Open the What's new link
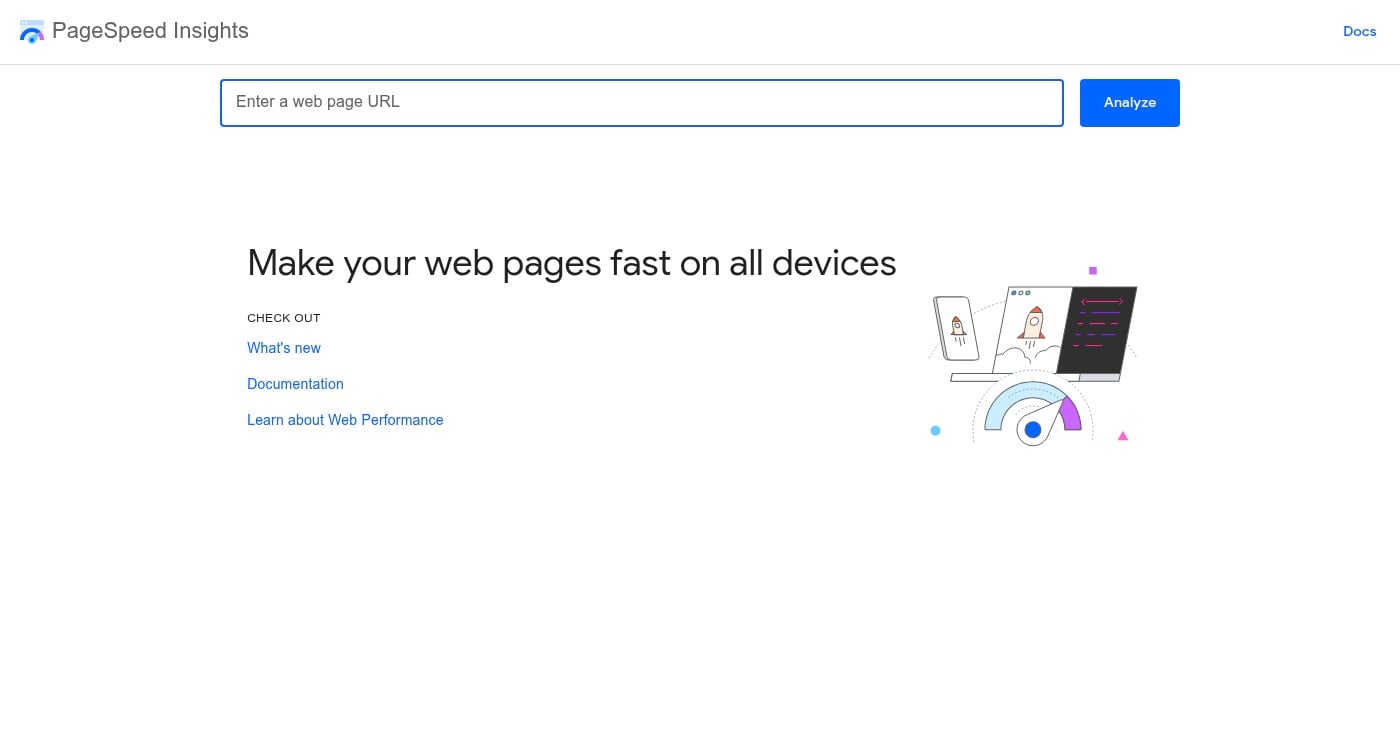The width and height of the screenshot is (1400, 735). pos(284,348)
